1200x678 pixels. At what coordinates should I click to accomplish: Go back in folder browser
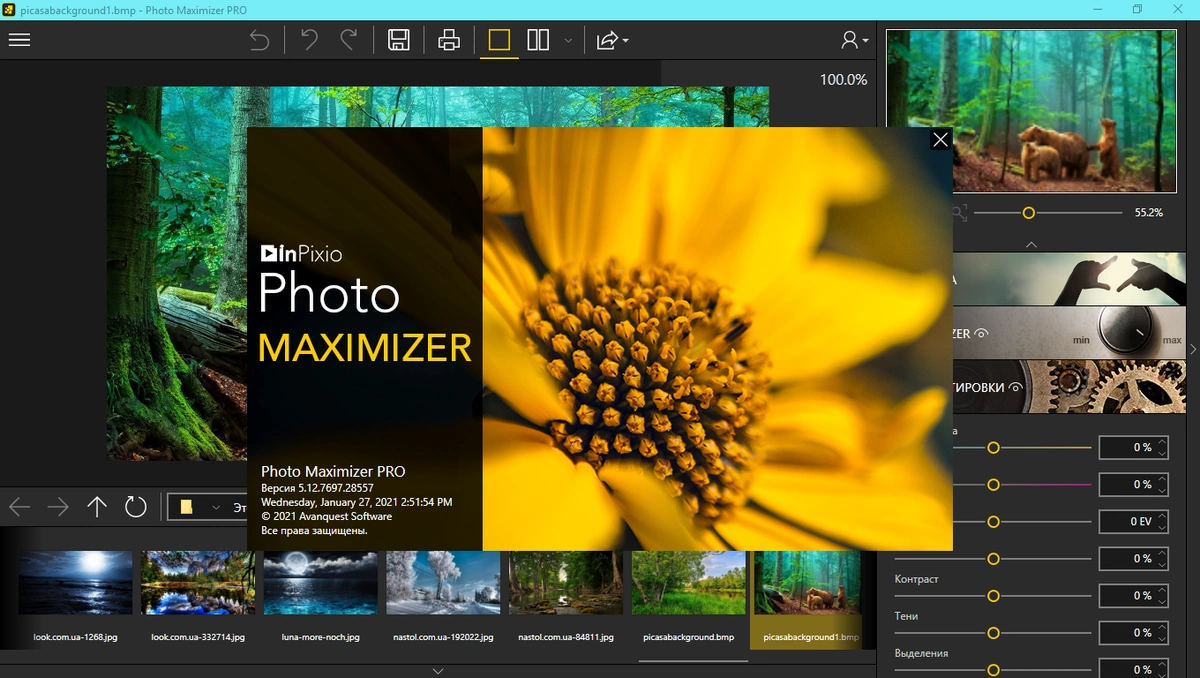(x=19, y=507)
